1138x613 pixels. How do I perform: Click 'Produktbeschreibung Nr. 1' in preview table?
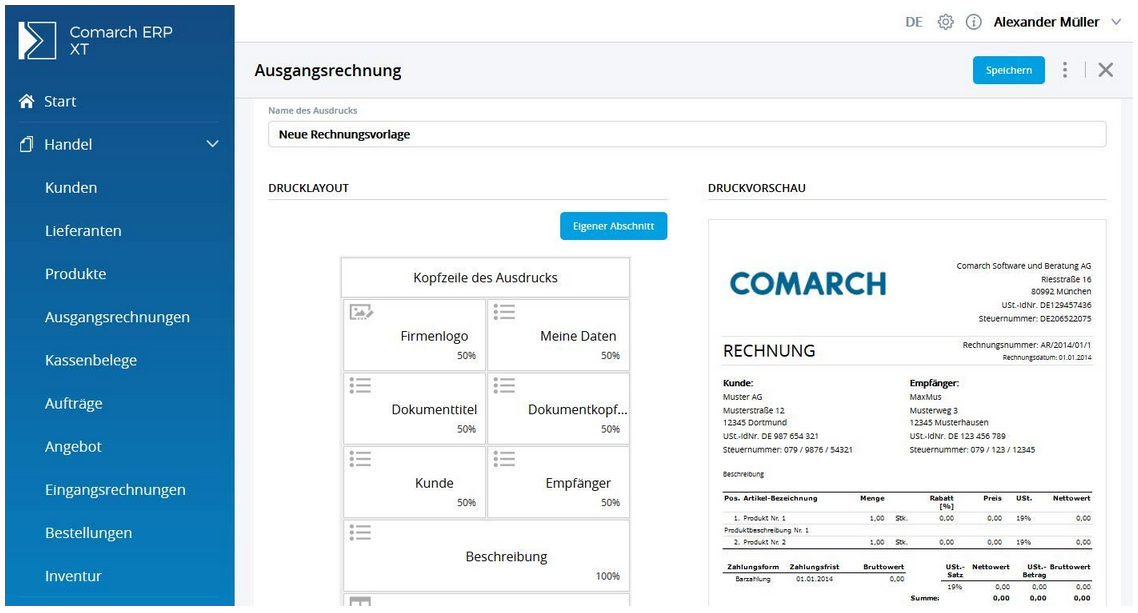pos(766,530)
